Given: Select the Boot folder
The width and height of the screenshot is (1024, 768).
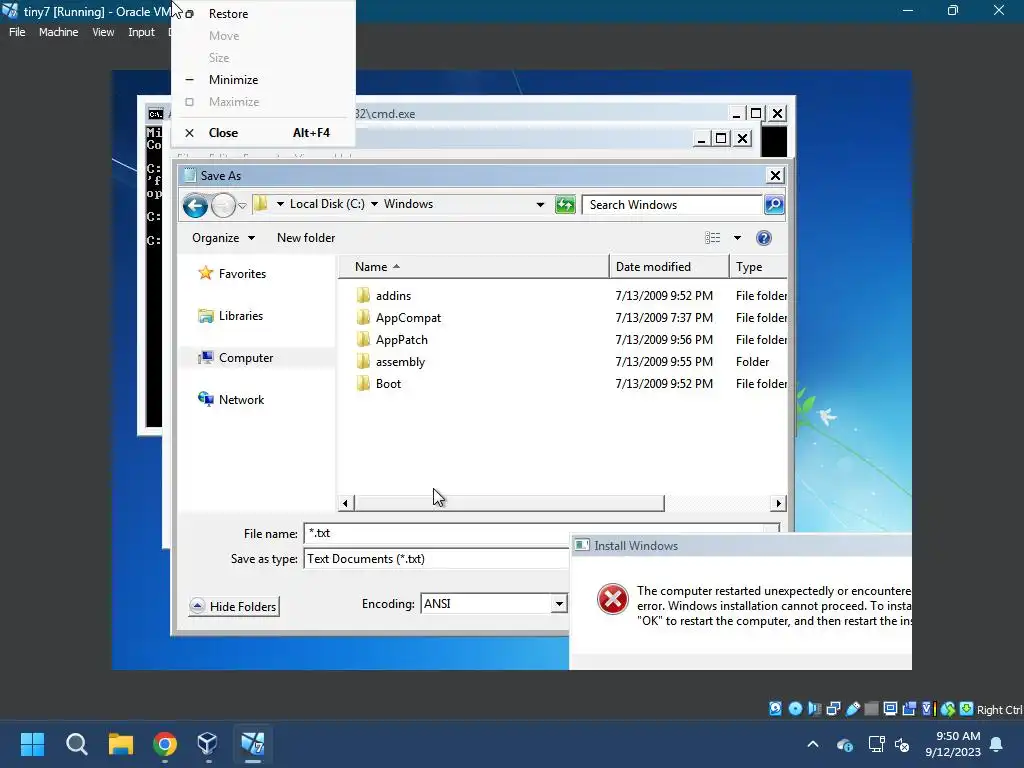Looking at the screenshot, I should (x=388, y=384).
